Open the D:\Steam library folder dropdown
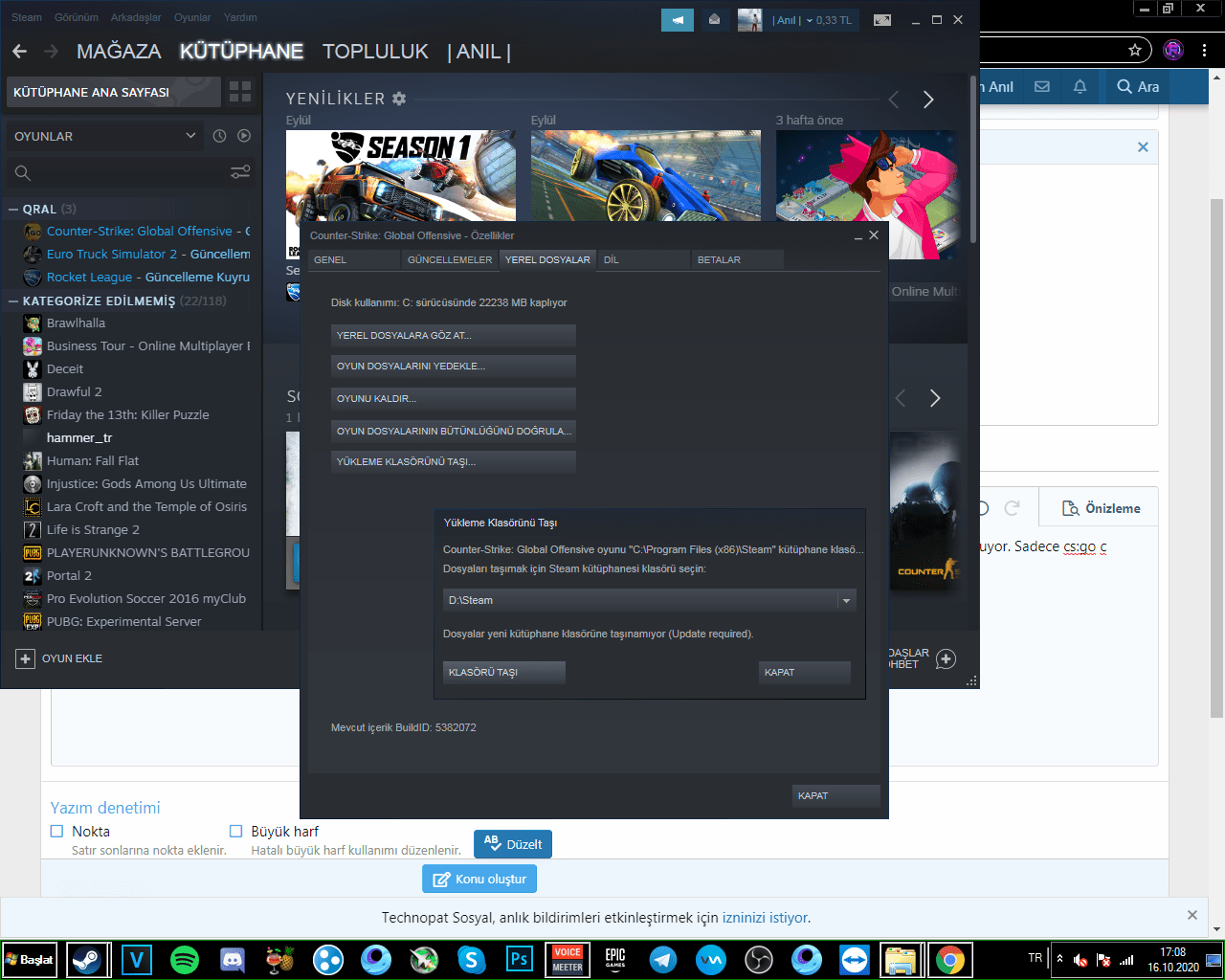 (x=649, y=600)
